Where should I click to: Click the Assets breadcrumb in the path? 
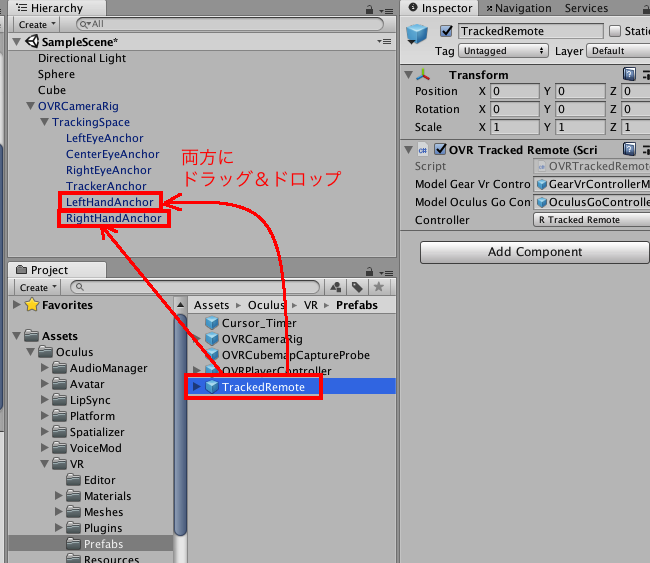pos(211,305)
